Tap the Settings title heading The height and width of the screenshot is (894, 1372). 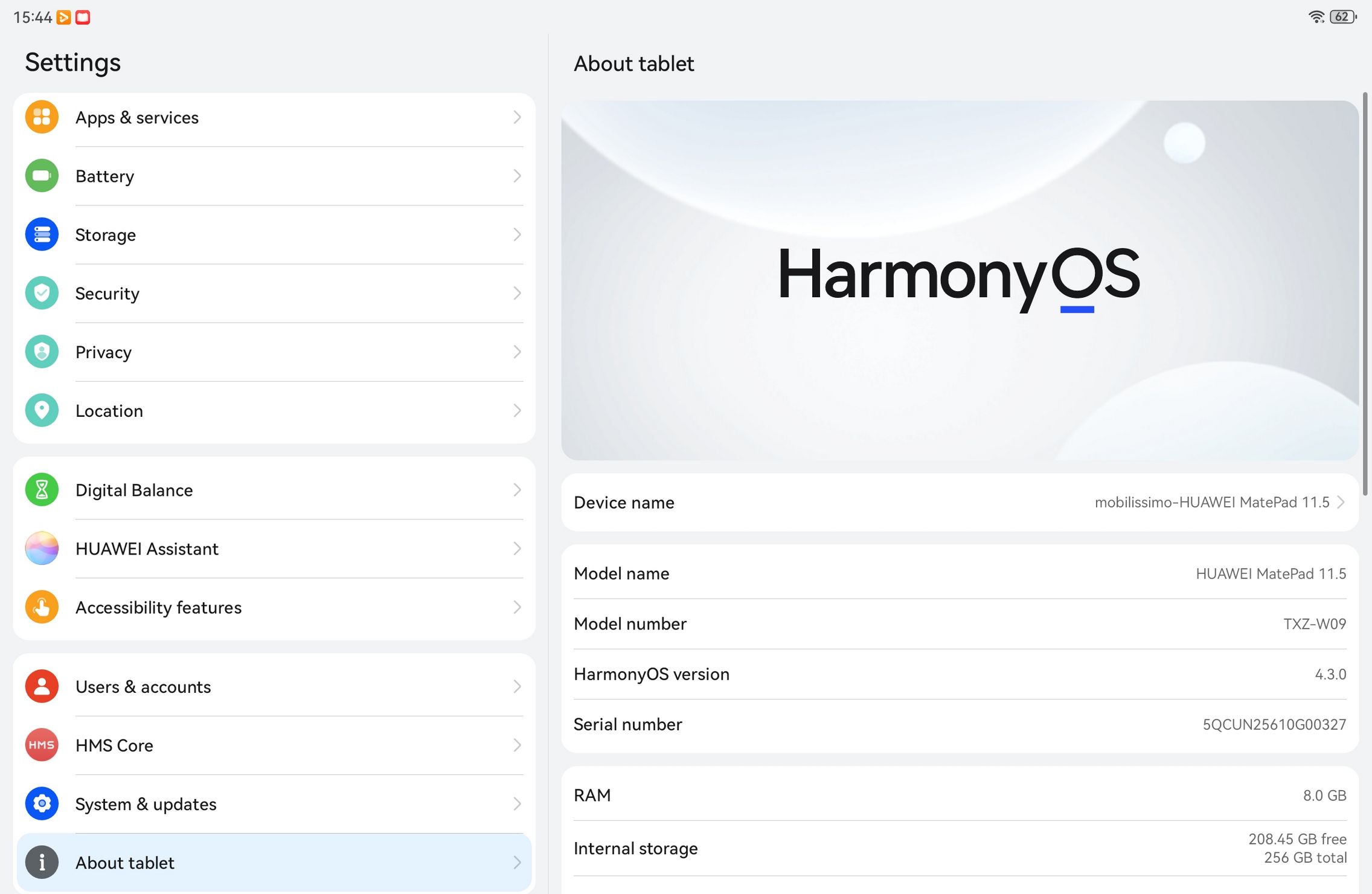72,62
